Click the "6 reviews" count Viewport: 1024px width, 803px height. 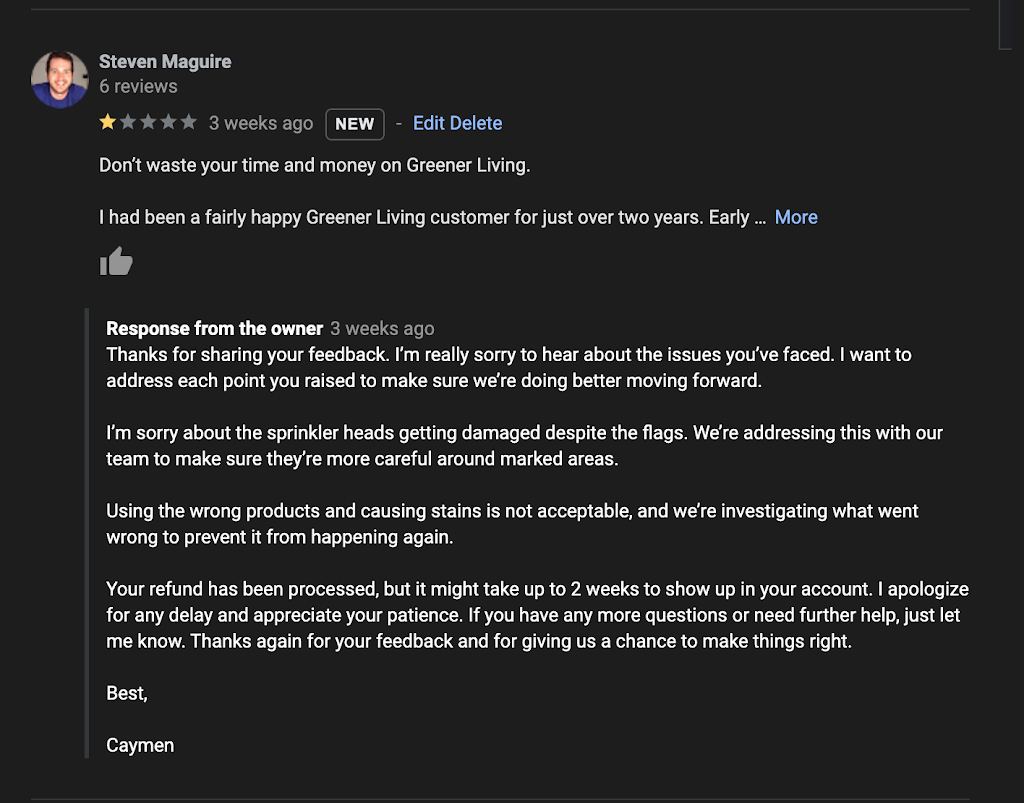[138, 86]
